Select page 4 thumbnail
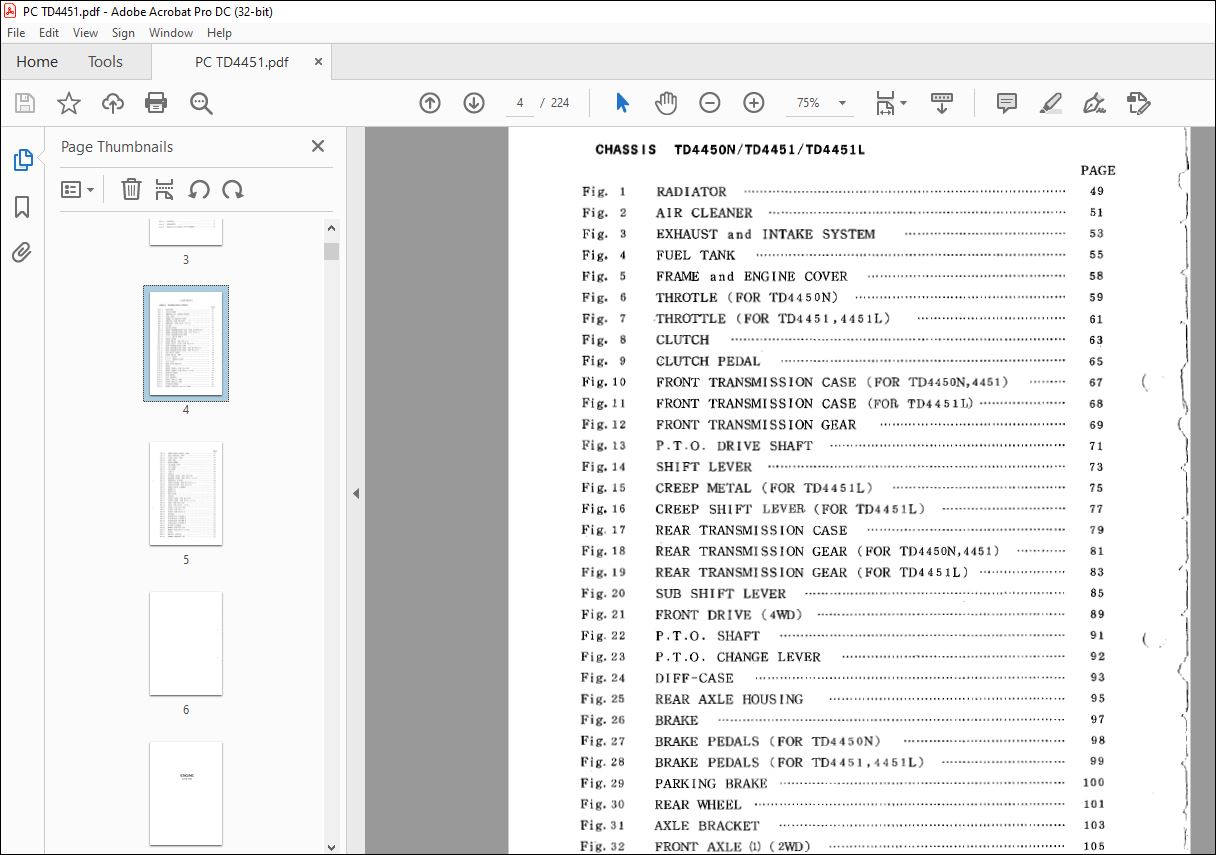Viewport: 1216px width, 855px height. click(186, 343)
